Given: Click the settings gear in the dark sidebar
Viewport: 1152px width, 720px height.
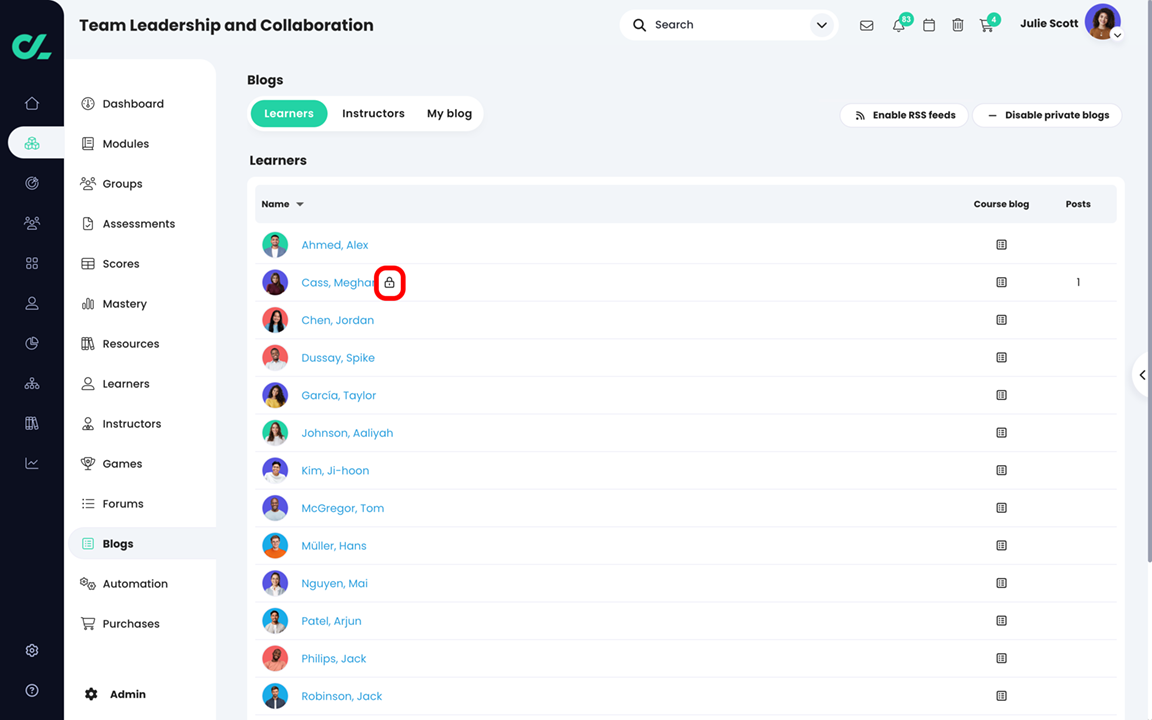Looking at the screenshot, I should point(32,650).
